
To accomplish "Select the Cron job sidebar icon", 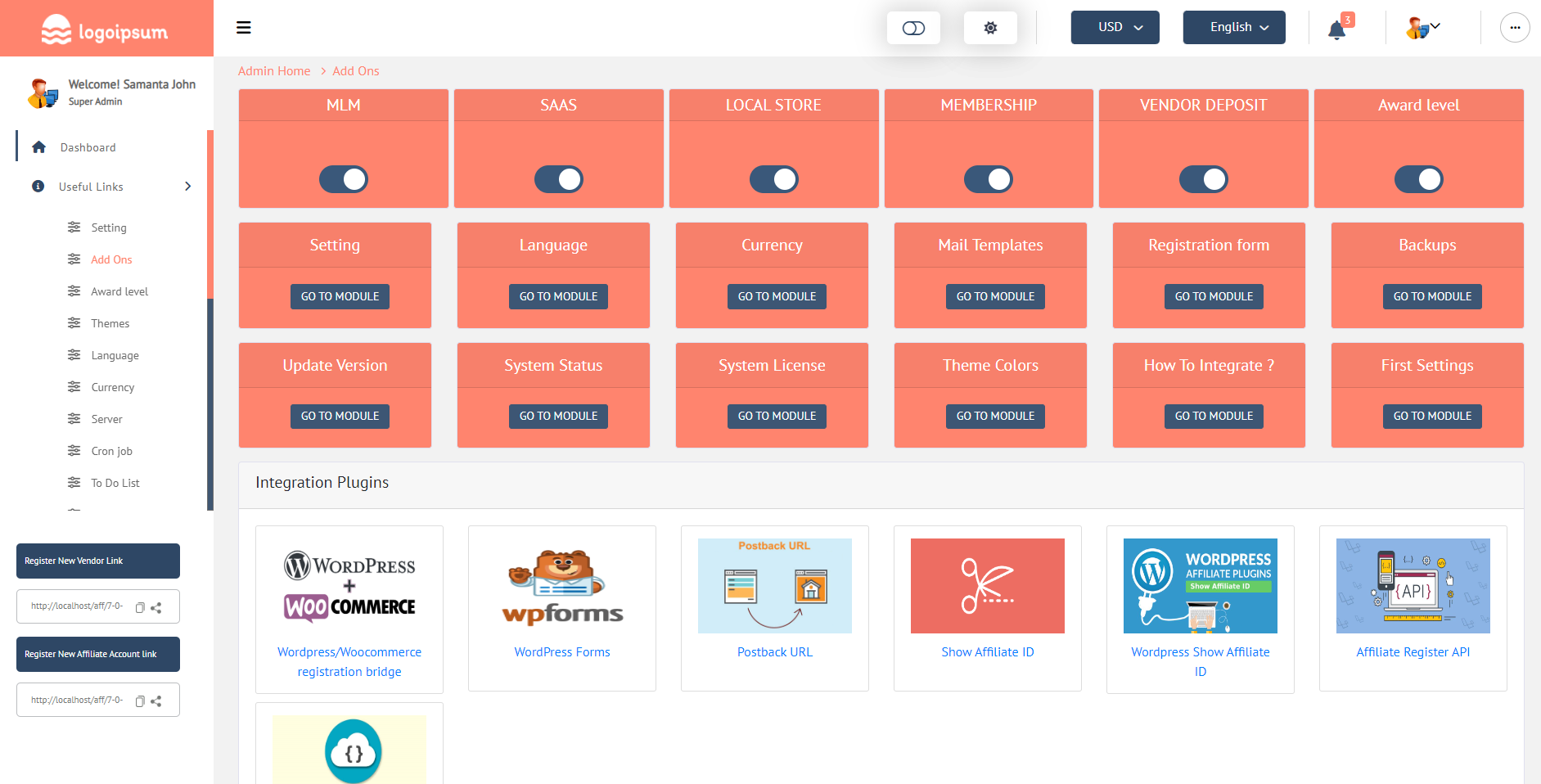I will point(73,451).
